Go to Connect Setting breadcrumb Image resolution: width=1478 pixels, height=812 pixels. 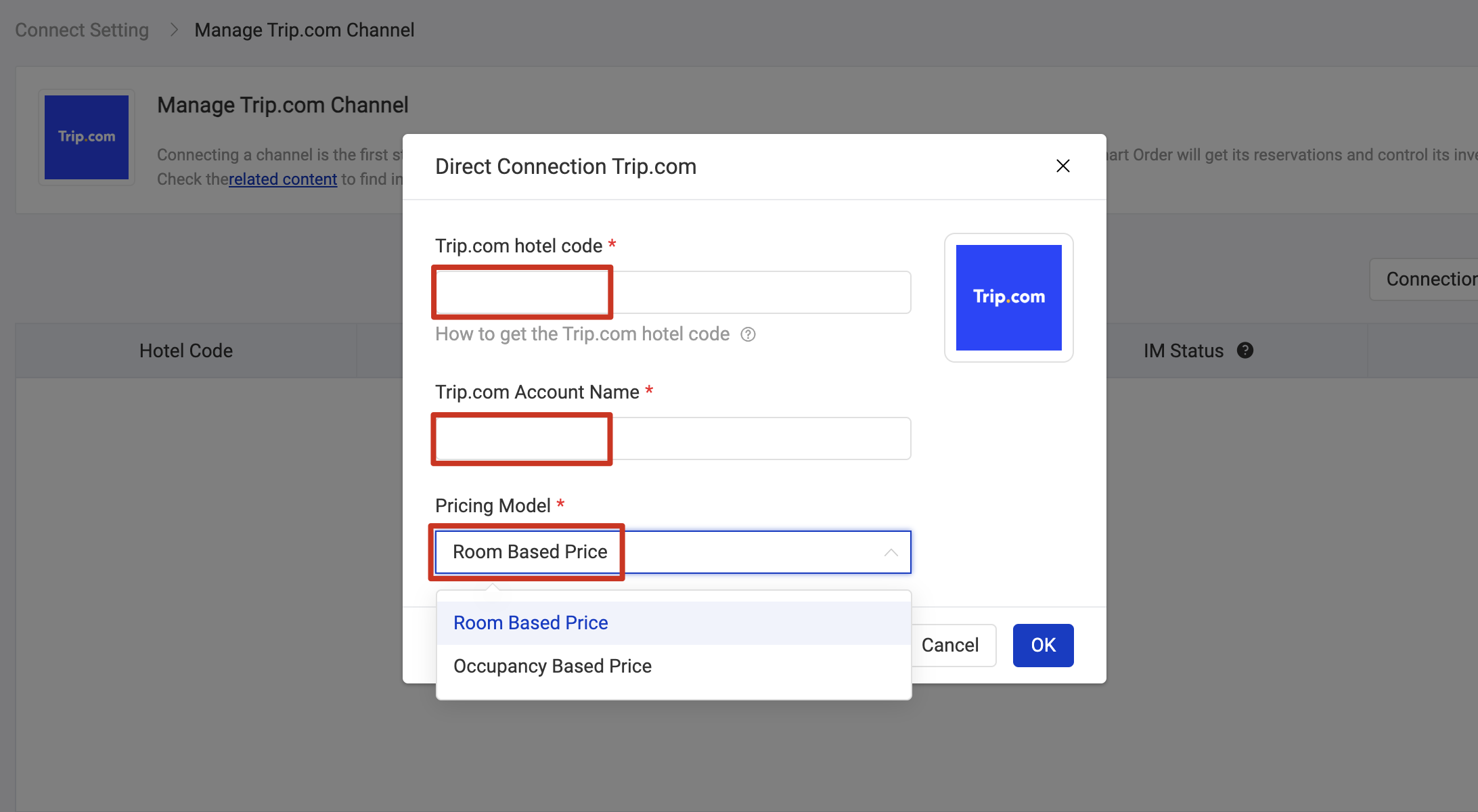pos(82,30)
